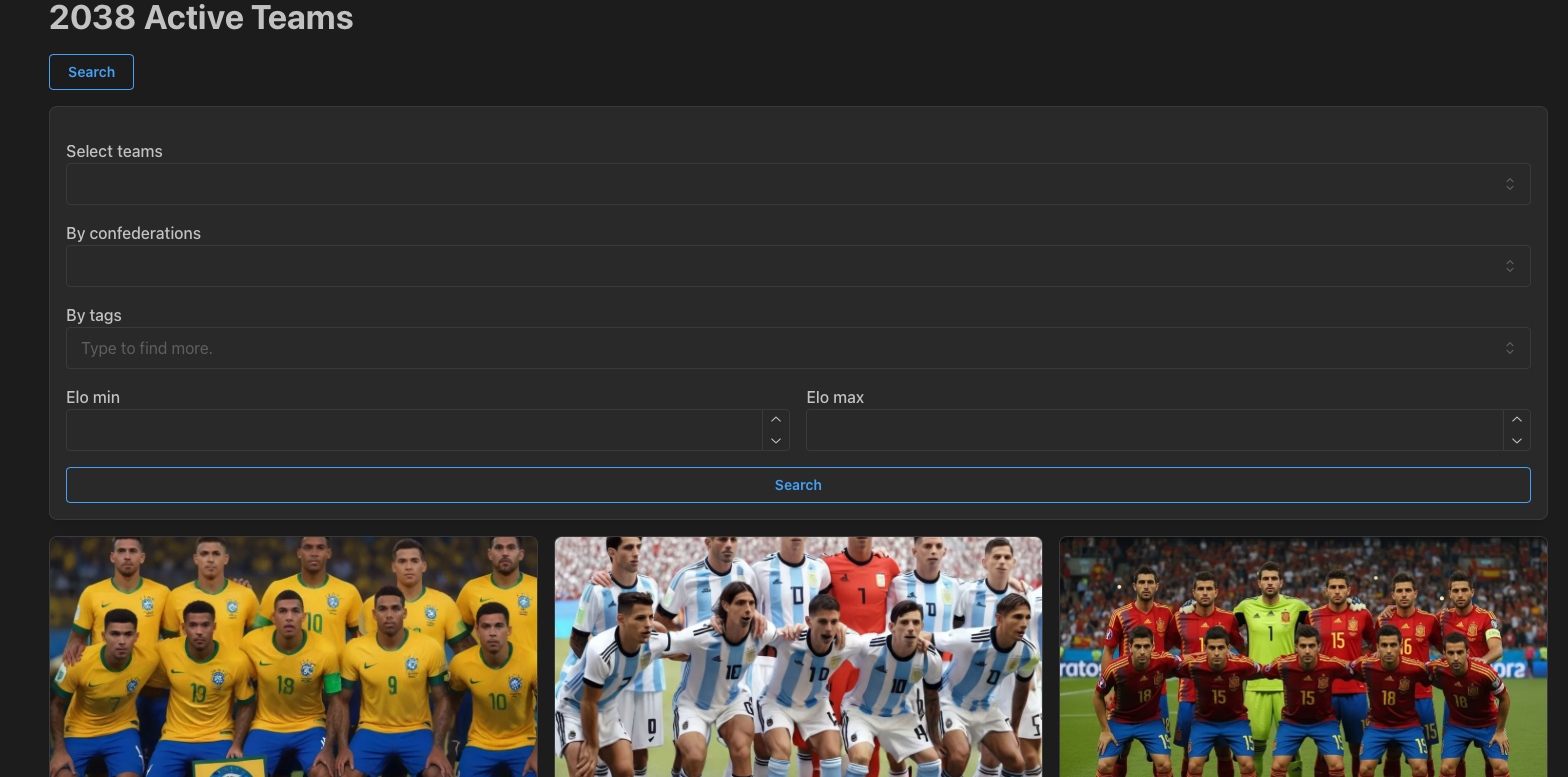Decrease Elo min with the down arrow

pos(776,441)
